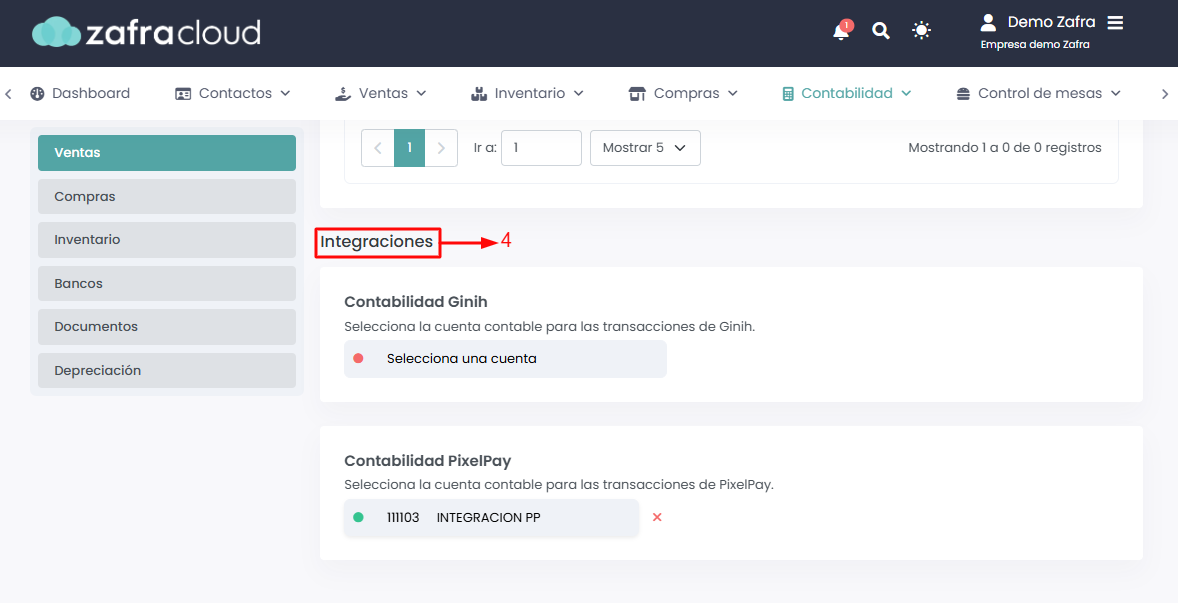Expand the Contactos dropdown menu
This screenshot has height=603, width=1178.
[233, 93]
